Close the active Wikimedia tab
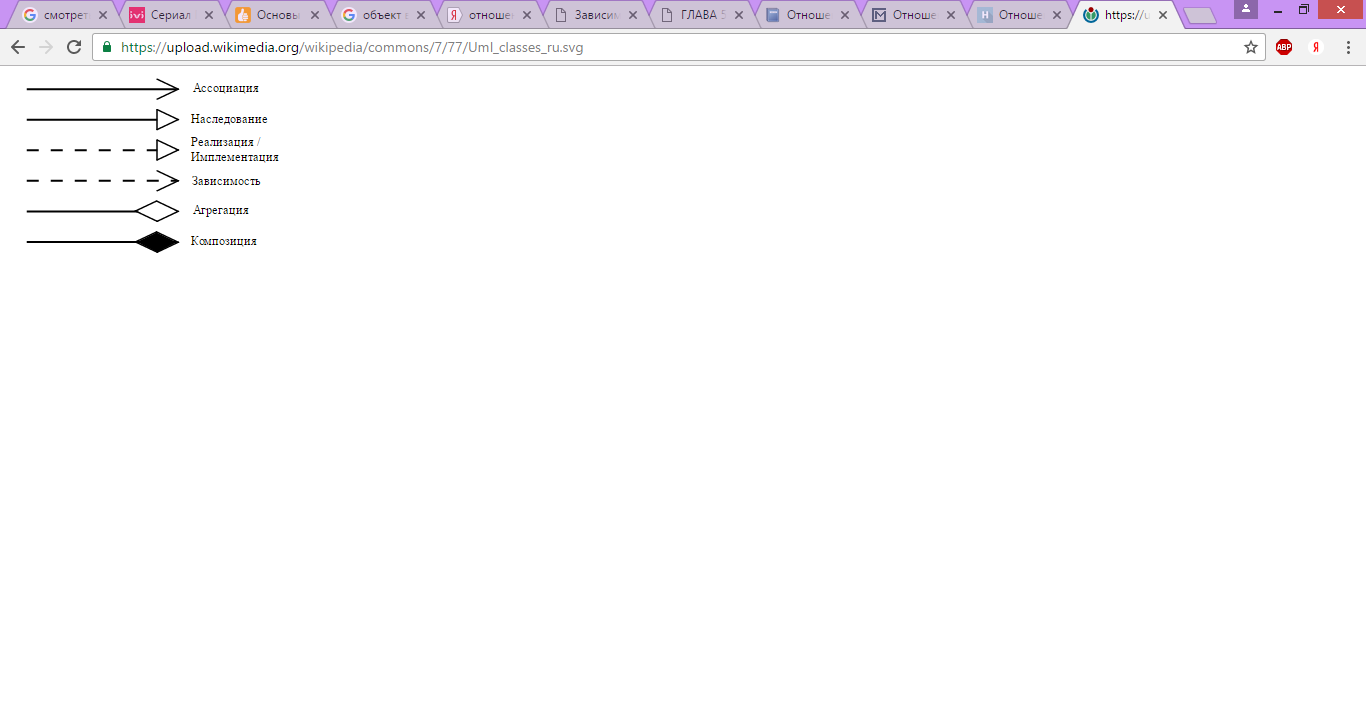This screenshot has height=728, width=1366. [x=1163, y=15]
